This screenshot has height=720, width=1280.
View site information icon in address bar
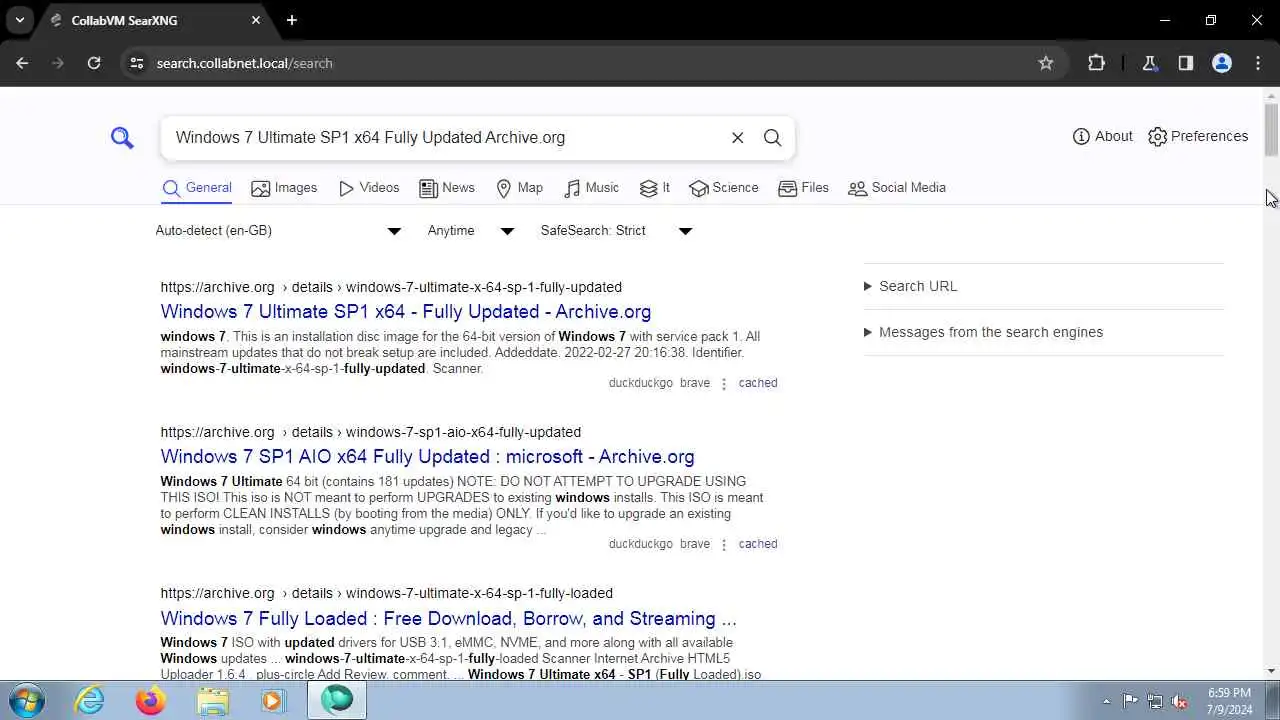(137, 63)
